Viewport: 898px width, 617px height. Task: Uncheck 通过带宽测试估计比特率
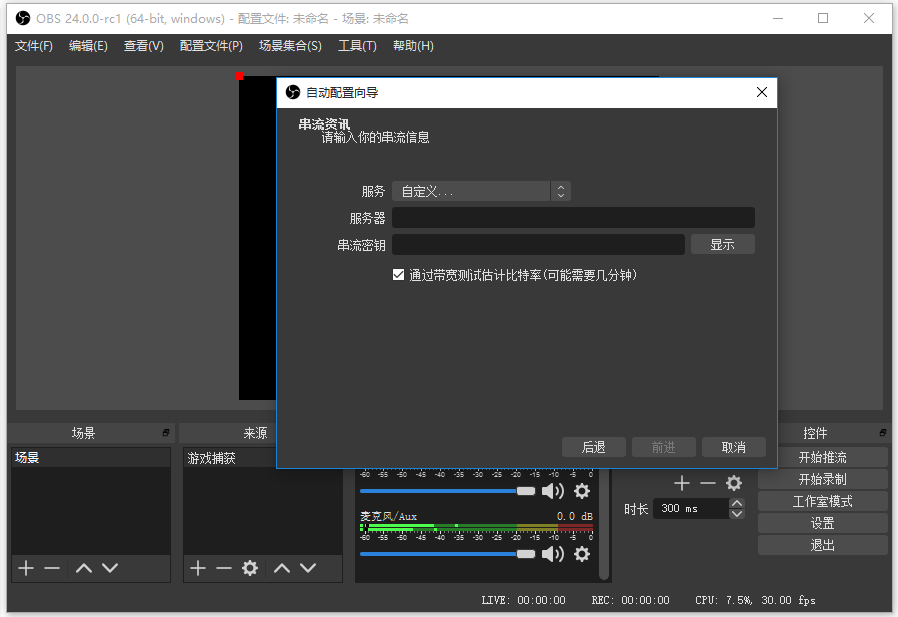pyautogui.click(x=398, y=275)
